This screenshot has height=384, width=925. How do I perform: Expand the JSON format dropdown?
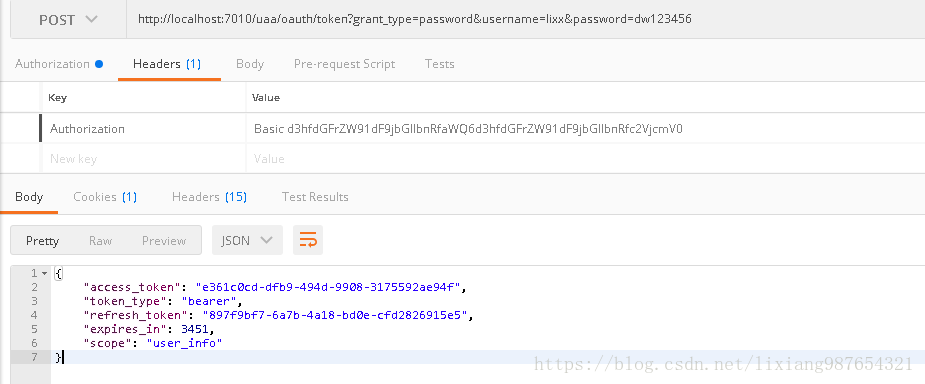(x=247, y=240)
